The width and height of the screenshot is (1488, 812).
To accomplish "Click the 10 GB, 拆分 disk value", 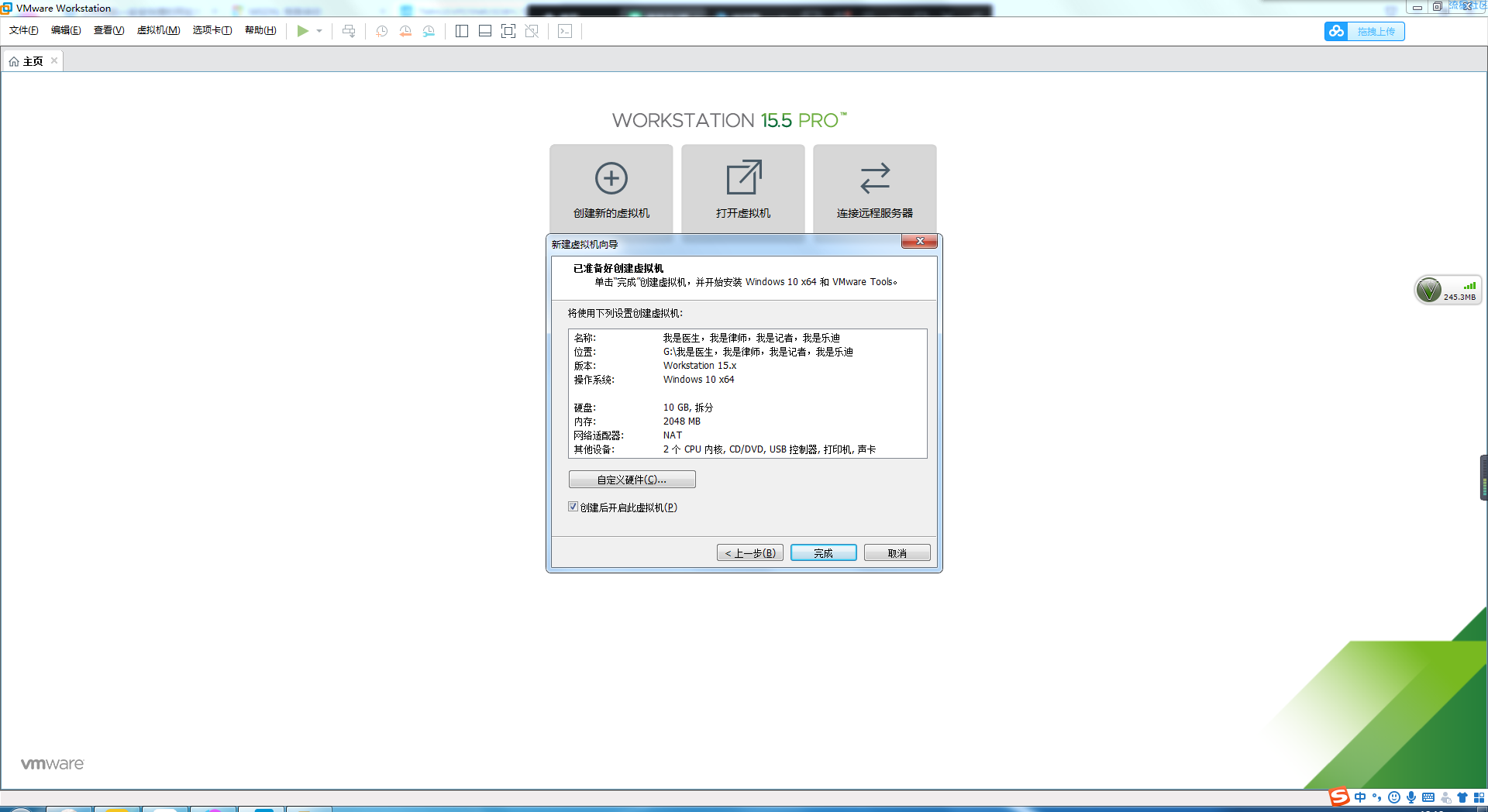I will coord(688,408).
